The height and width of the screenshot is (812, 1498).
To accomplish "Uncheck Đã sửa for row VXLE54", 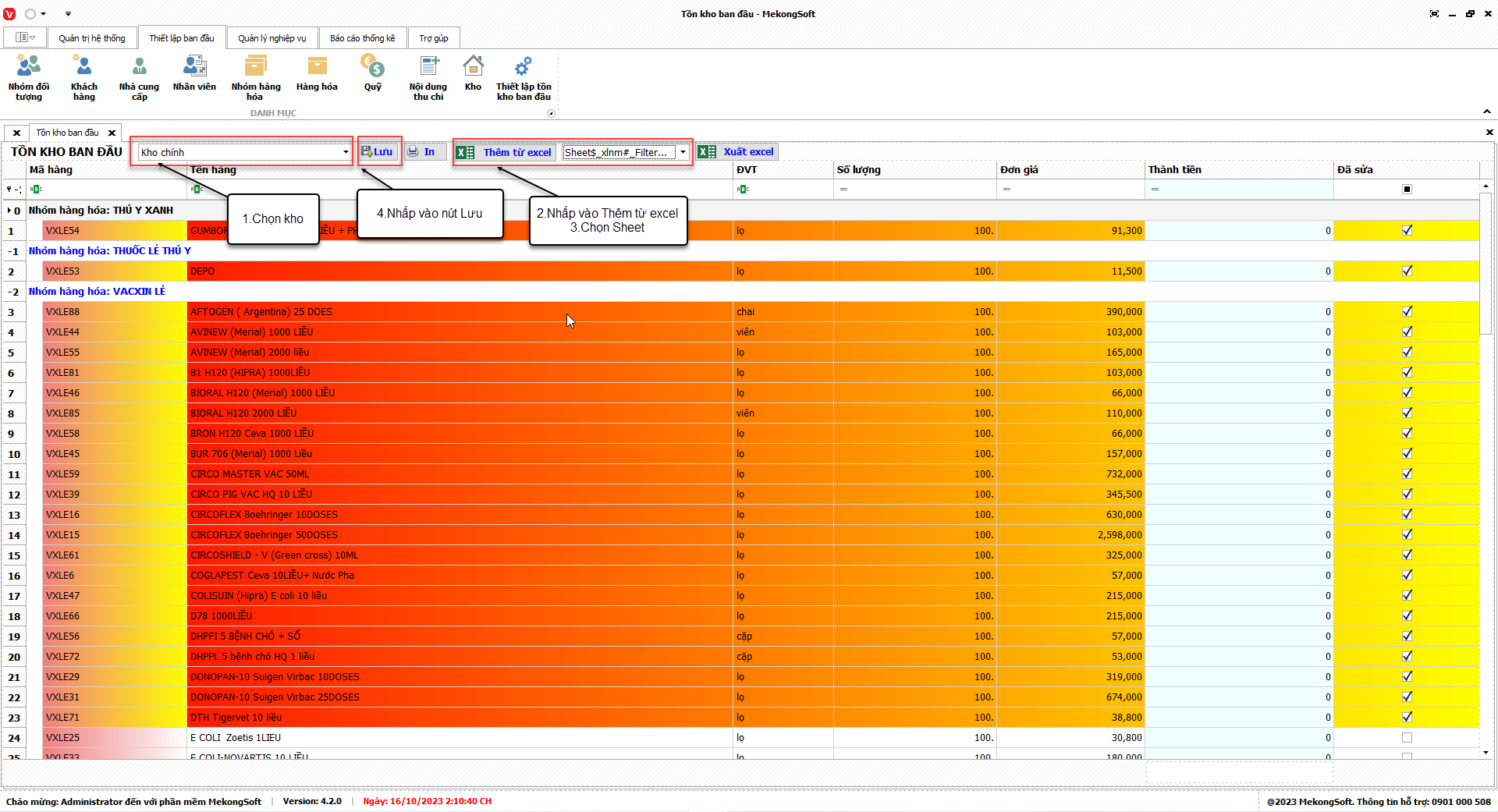I will pos(1407,230).
